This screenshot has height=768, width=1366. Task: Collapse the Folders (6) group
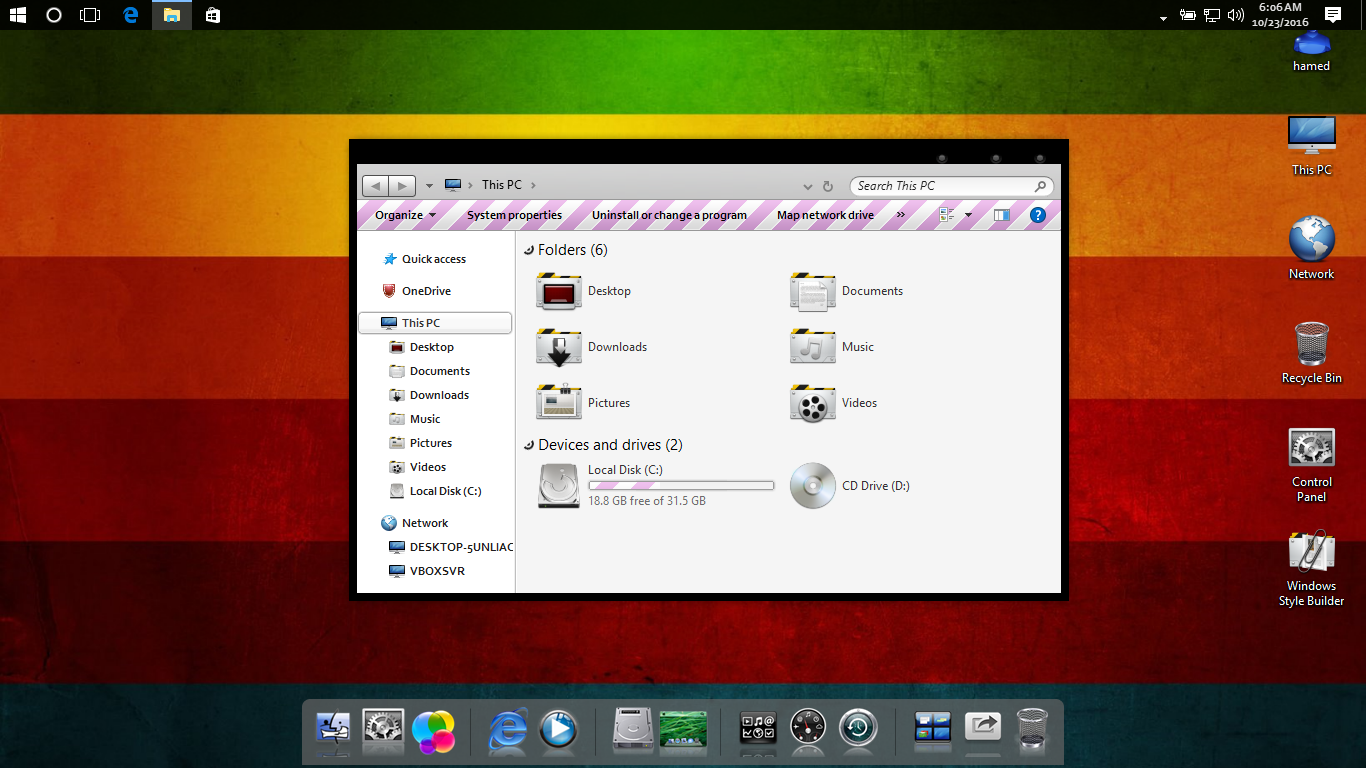[528, 250]
